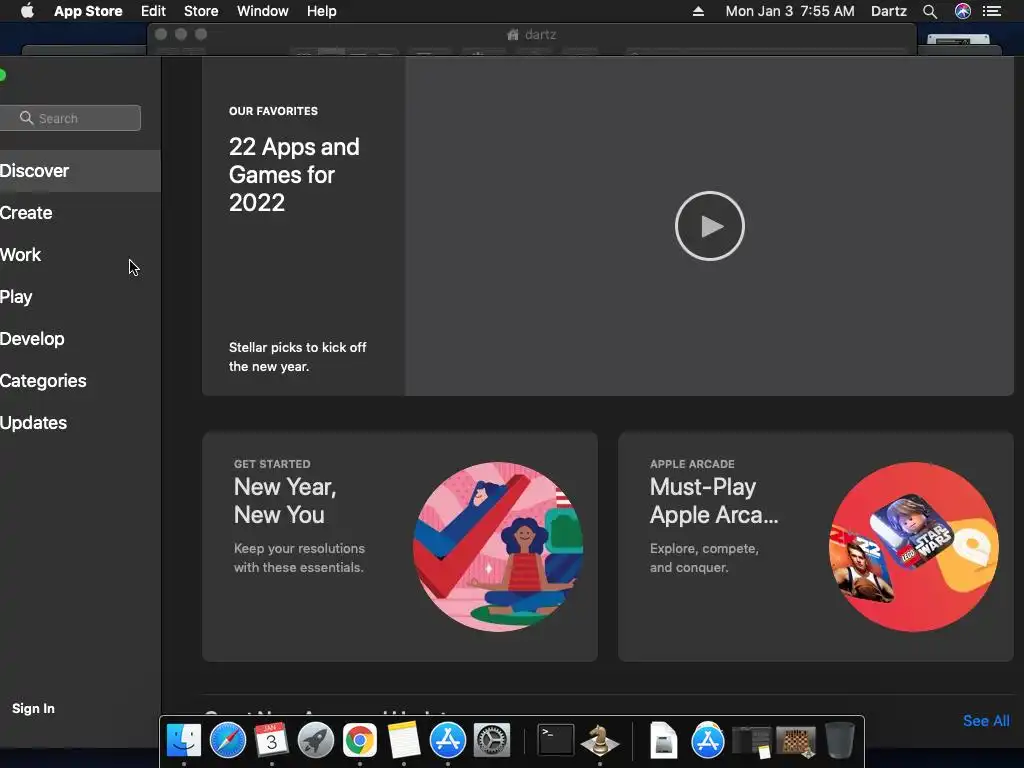The image size is (1024, 768).
Task: Open the disk image file in Dock
Action: click(x=664, y=741)
